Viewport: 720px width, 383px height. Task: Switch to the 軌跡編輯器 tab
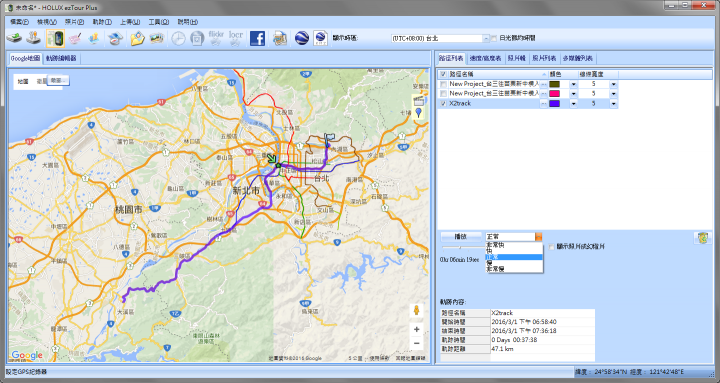61,58
